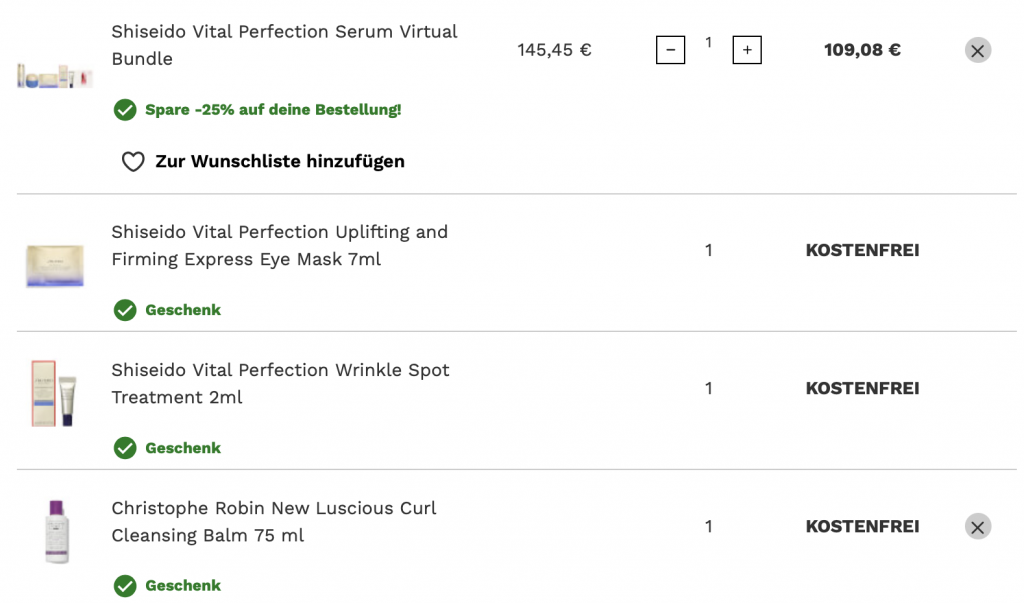The height and width of the screenshot is (603, 1024).
Task: Click the green checkmark beside 25% discount
Action: [x=125, y=110]
